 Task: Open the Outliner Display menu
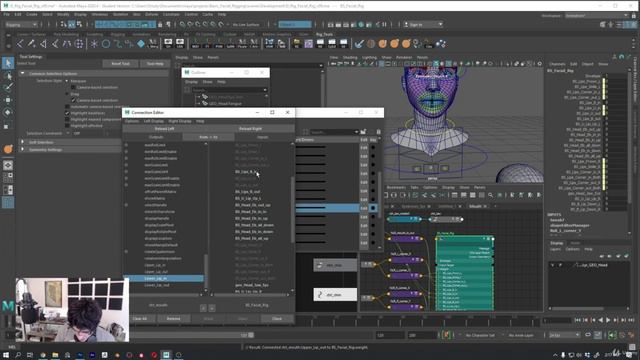click(191, 82)
